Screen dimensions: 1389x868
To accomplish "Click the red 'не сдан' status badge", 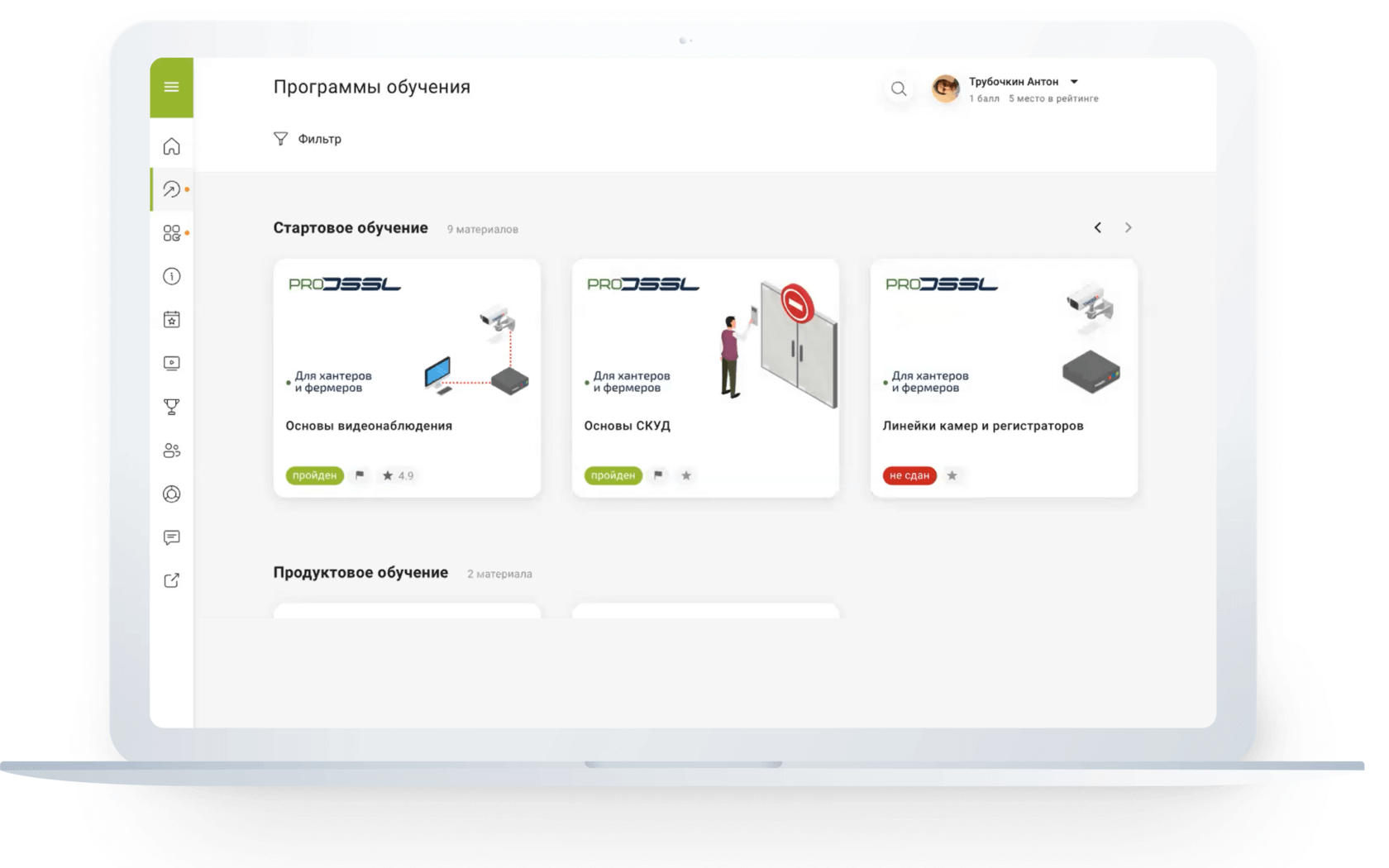I will tap(909, 475).
